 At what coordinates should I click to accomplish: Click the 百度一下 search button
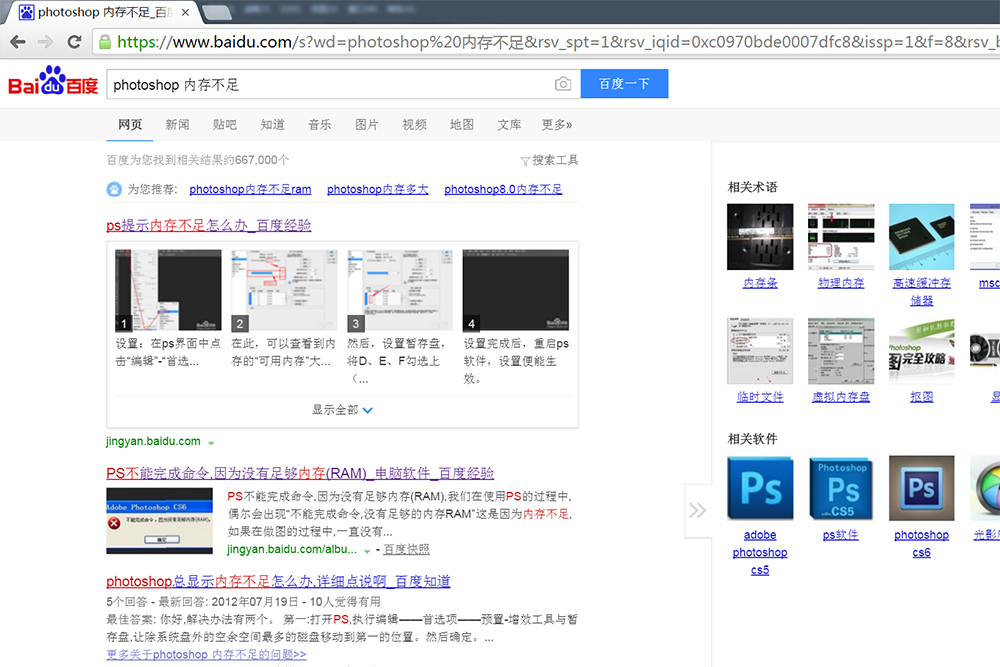tap(624, 84)
